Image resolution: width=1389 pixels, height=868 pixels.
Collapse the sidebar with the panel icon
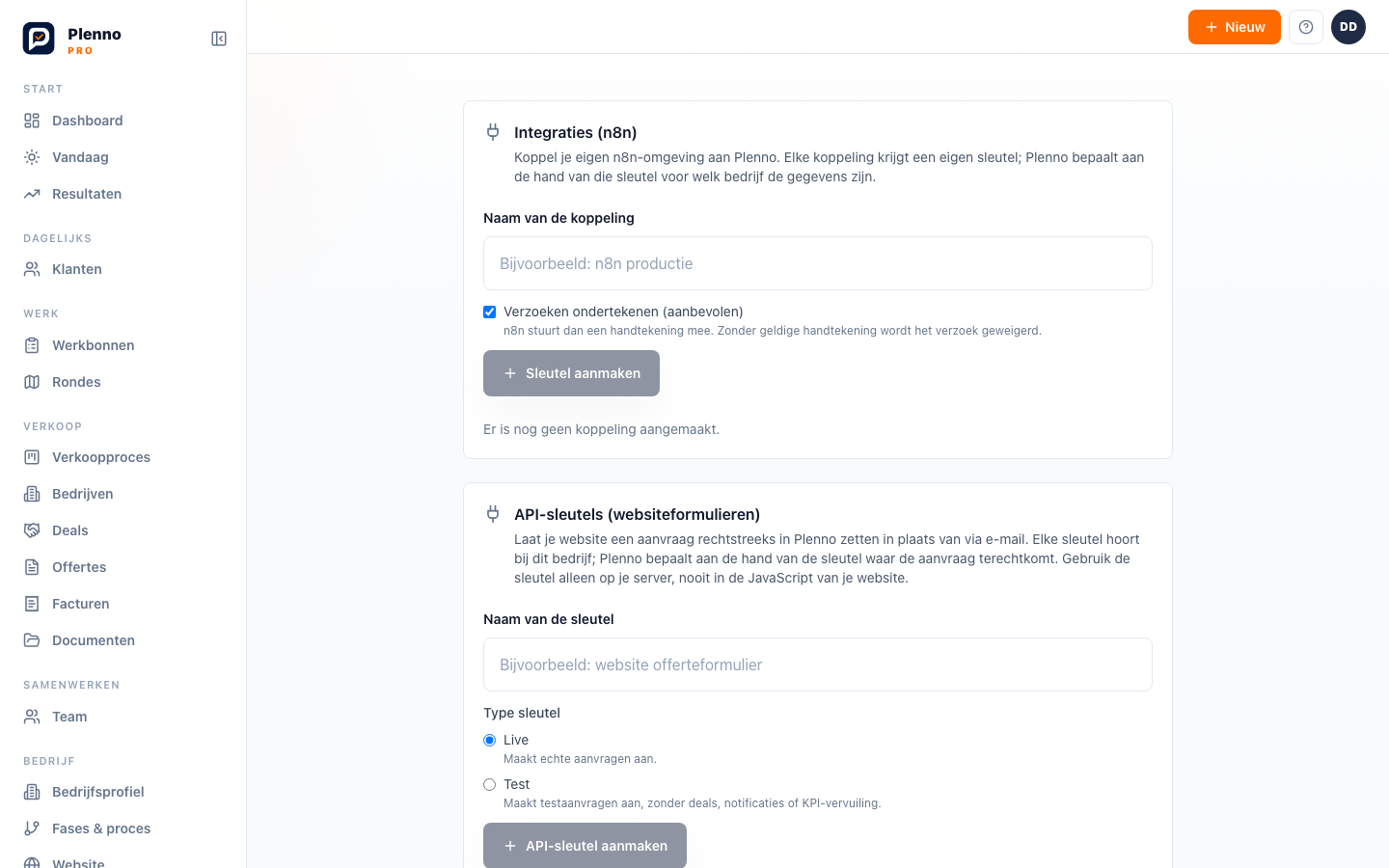click(219, 39)
